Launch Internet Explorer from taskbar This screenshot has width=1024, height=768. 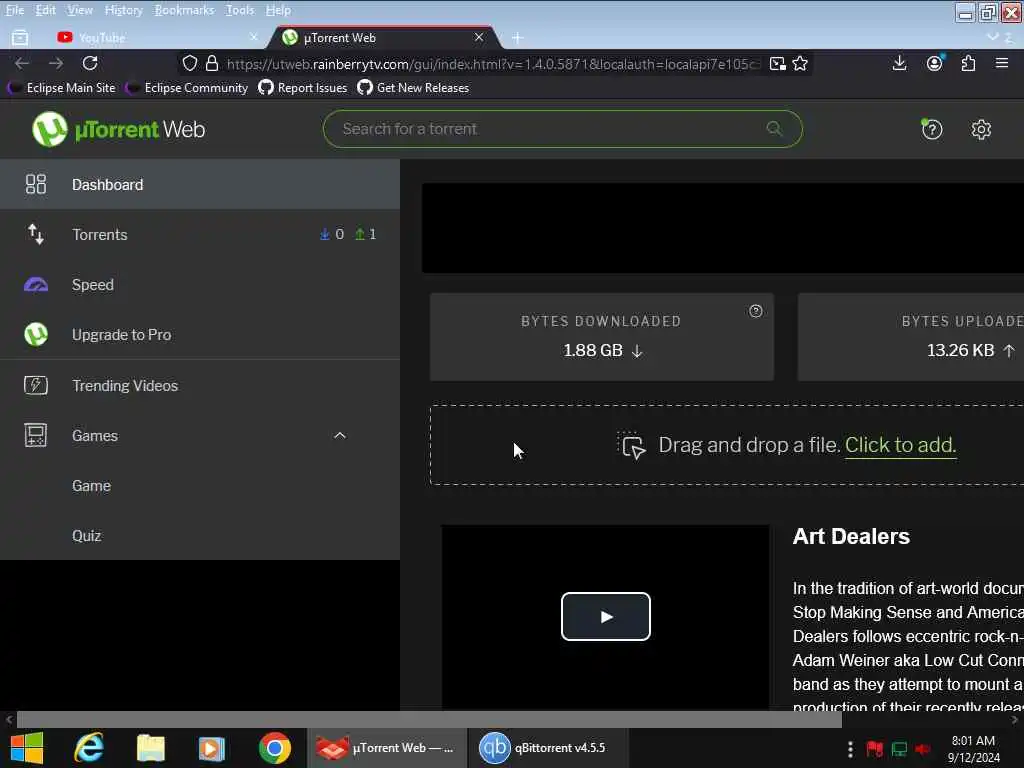[88, 748]
